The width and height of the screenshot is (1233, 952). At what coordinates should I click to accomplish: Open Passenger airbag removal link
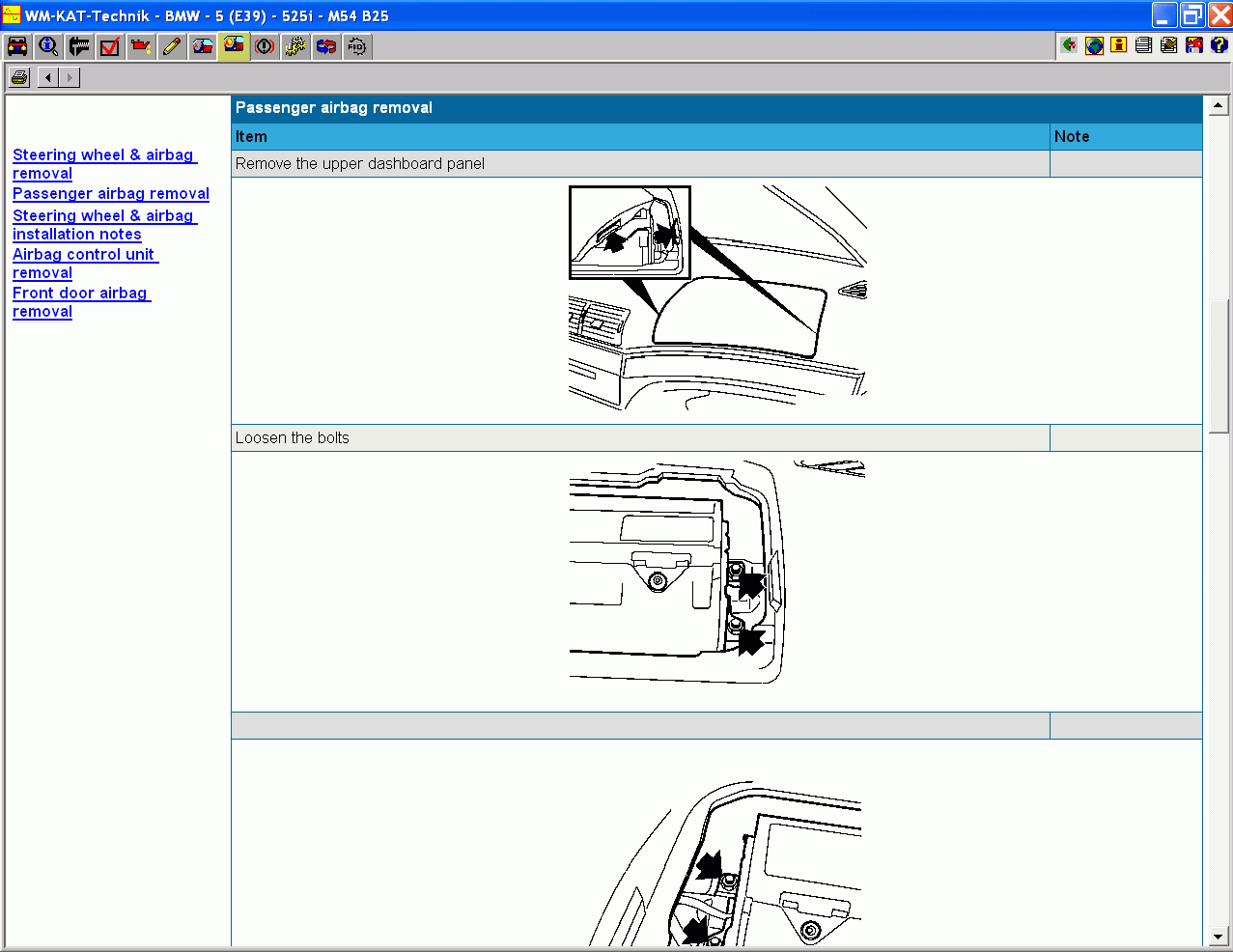[111, 193]
